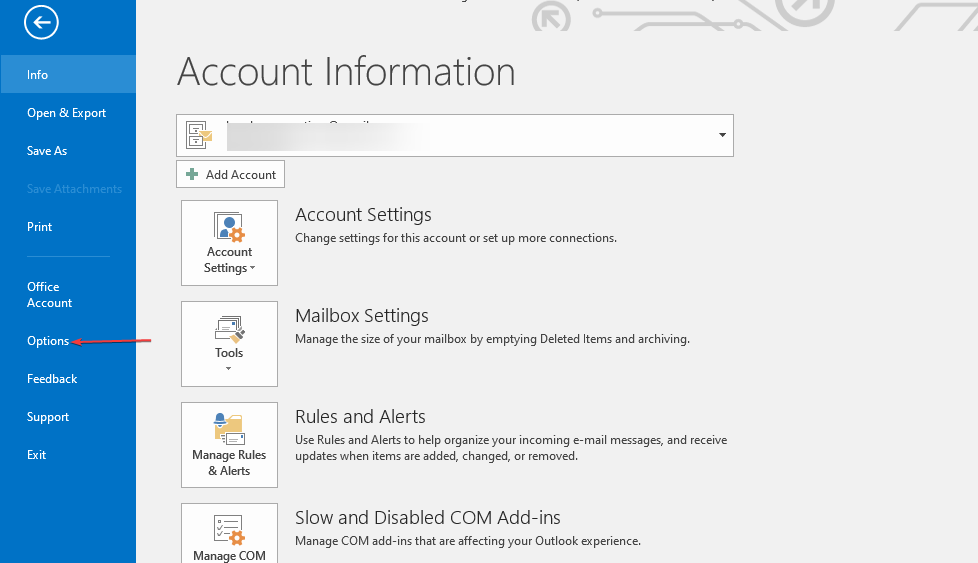This screenshot has height=563, width=978.
Task: Open the Office Account page
Action: click(49, 295)
